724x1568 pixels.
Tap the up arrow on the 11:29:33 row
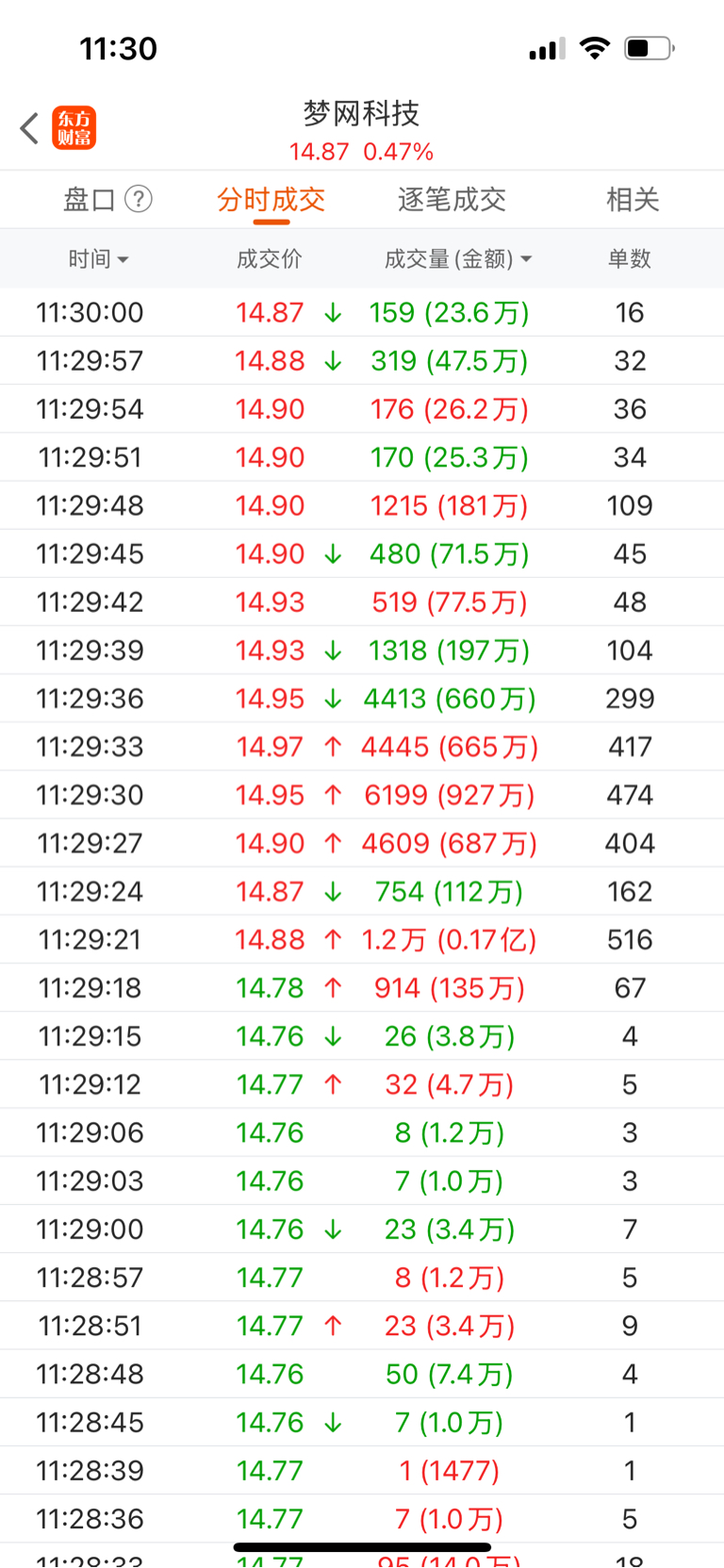coord(333,747)
